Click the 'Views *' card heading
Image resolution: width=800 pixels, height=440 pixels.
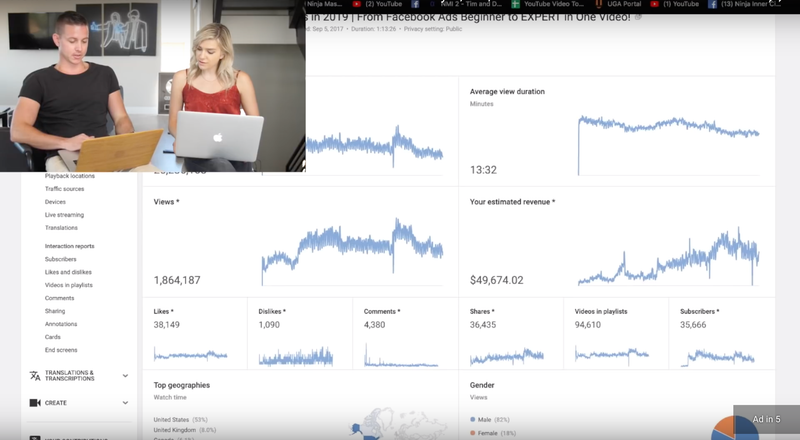(166, 202)
